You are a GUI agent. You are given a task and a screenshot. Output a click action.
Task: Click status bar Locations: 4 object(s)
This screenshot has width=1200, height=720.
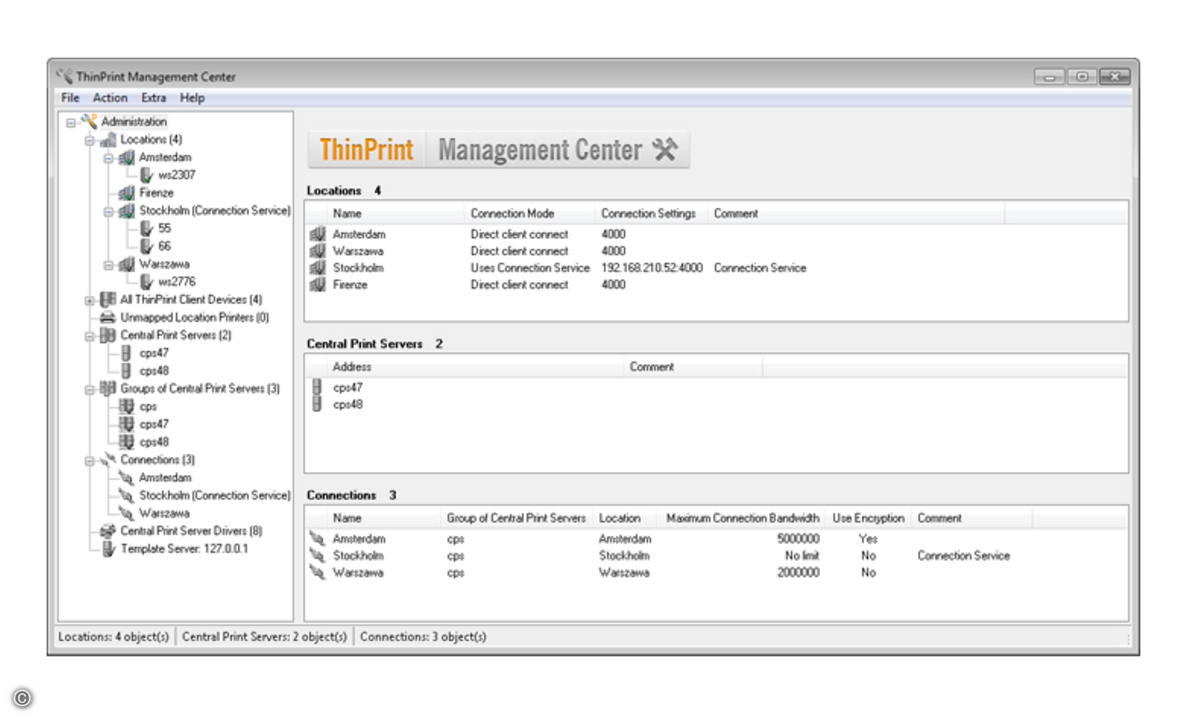114,636
